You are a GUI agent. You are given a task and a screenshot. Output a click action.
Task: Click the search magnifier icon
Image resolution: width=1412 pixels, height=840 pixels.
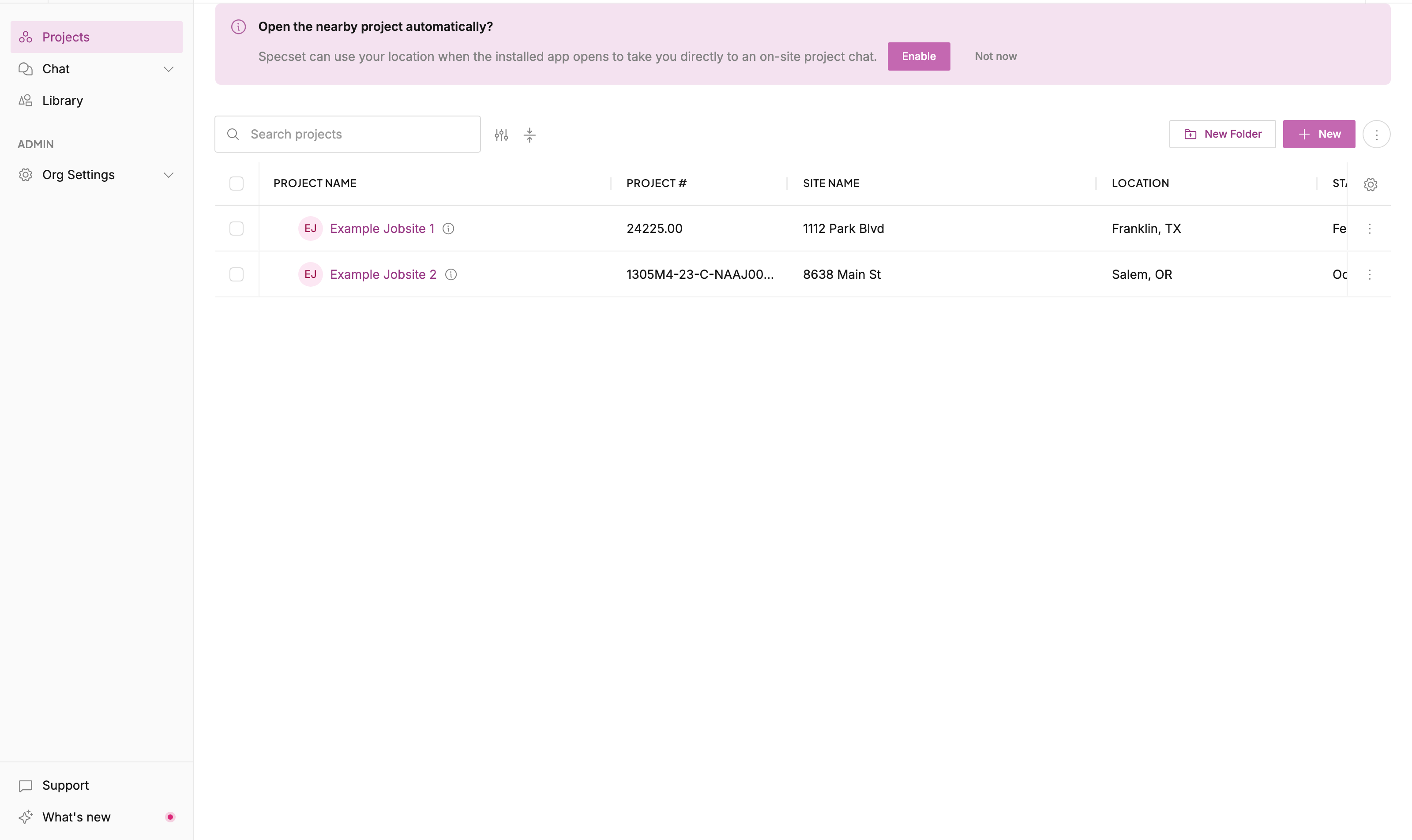(x=233, y=134)
